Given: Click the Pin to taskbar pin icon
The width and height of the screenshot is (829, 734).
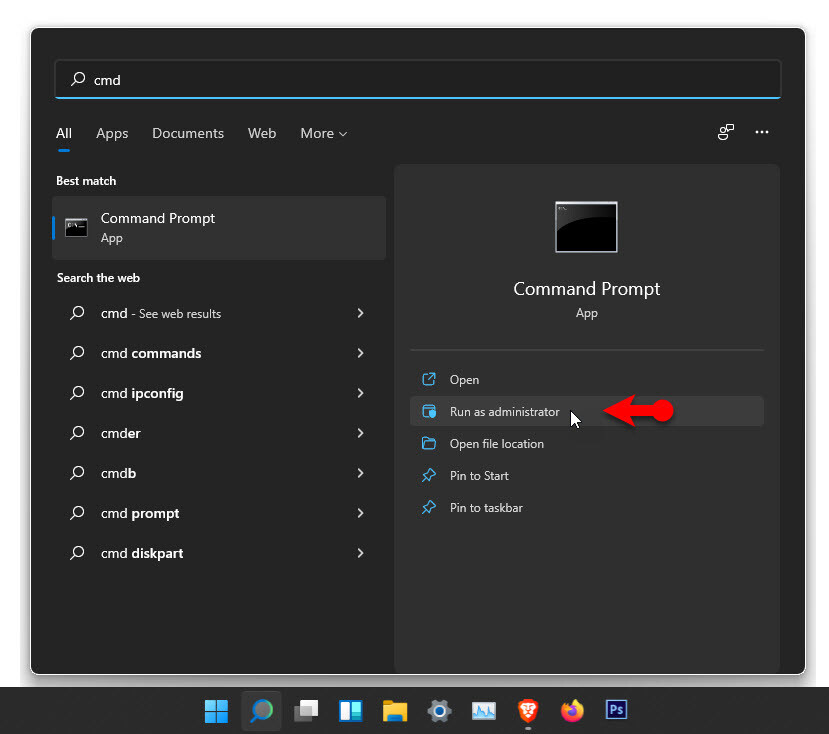Looking at the screenshot, I should pyautogui.click(x=429, y=508).
